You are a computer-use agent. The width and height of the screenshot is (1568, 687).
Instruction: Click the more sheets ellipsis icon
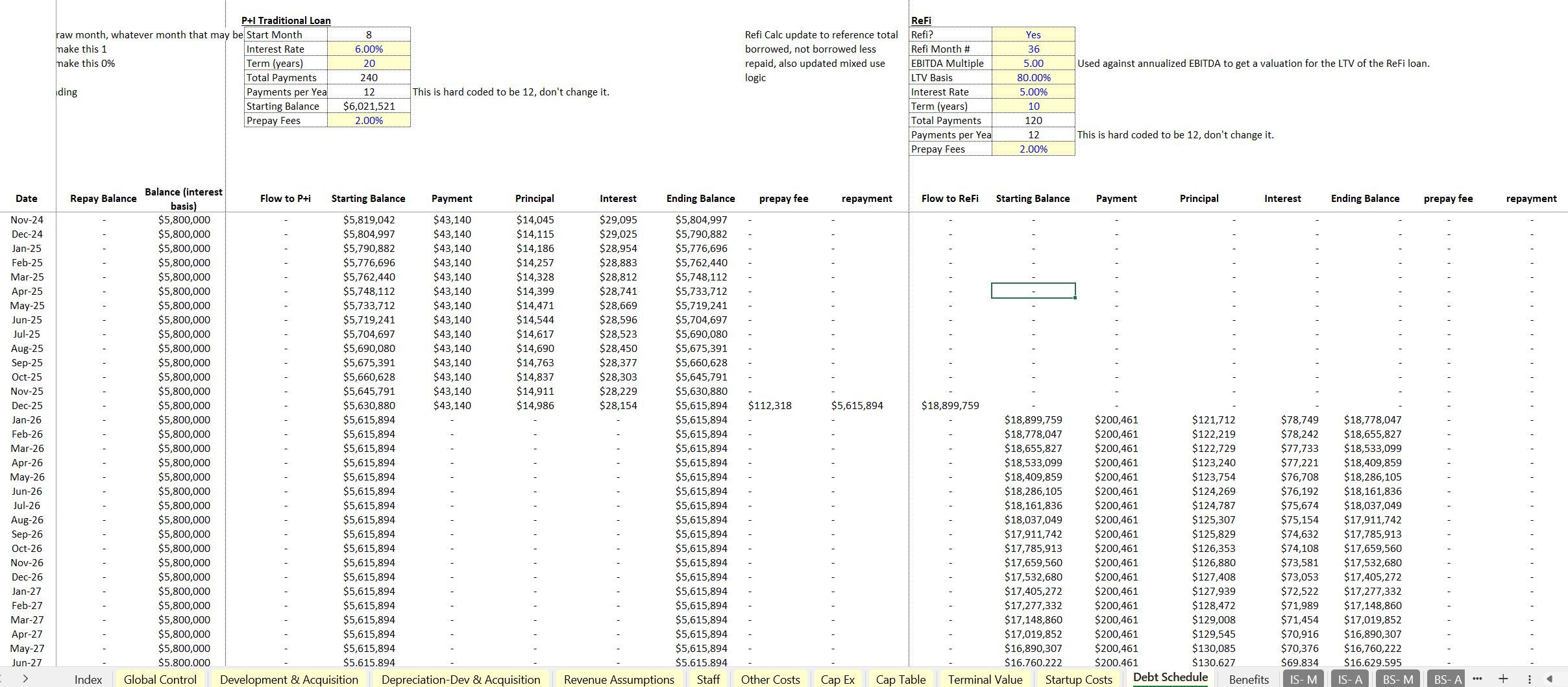pos(1478,679)
